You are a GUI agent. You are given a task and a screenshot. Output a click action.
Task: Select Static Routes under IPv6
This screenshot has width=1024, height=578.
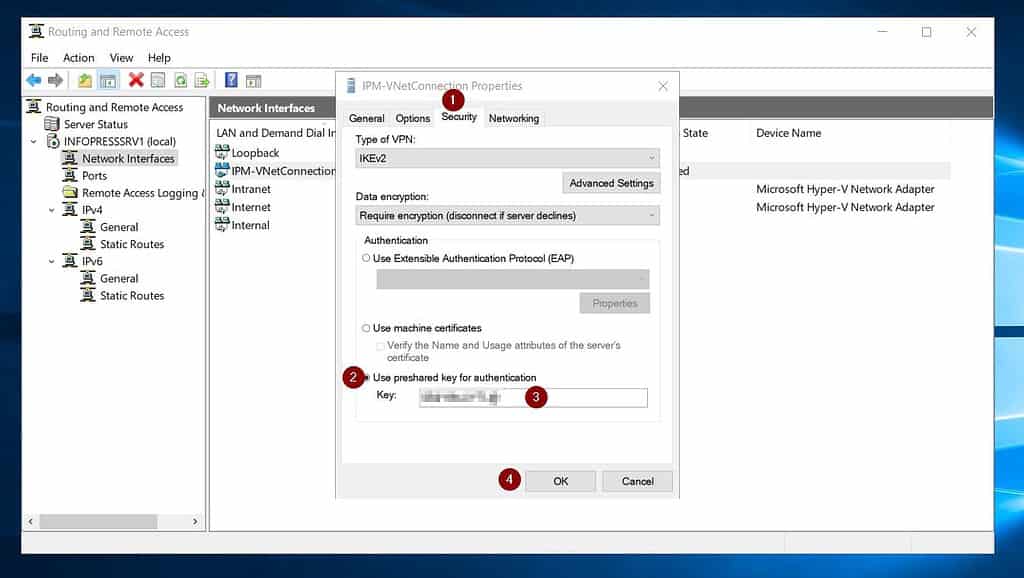(132, 295)
